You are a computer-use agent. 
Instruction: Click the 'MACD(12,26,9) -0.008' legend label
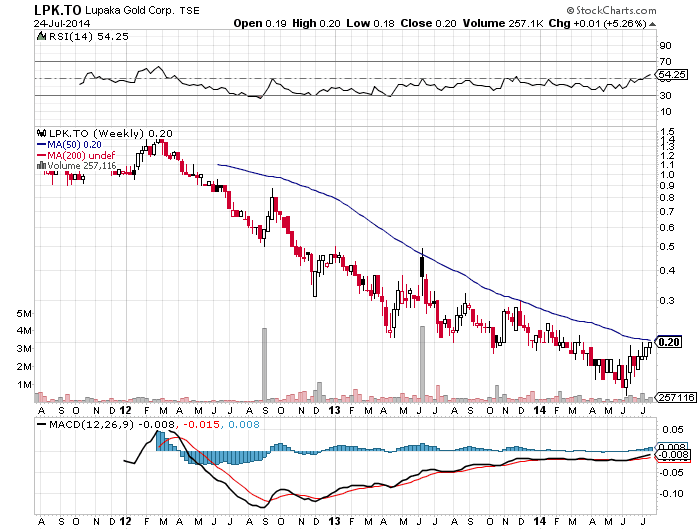tap(112, 425)
